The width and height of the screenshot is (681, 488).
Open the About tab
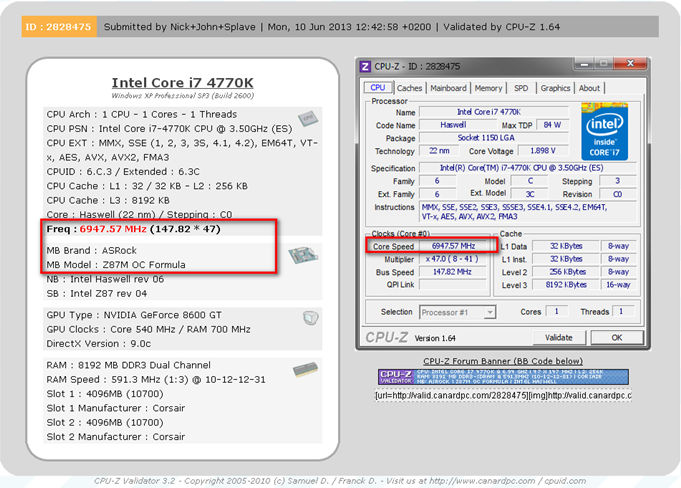point(590,88)
